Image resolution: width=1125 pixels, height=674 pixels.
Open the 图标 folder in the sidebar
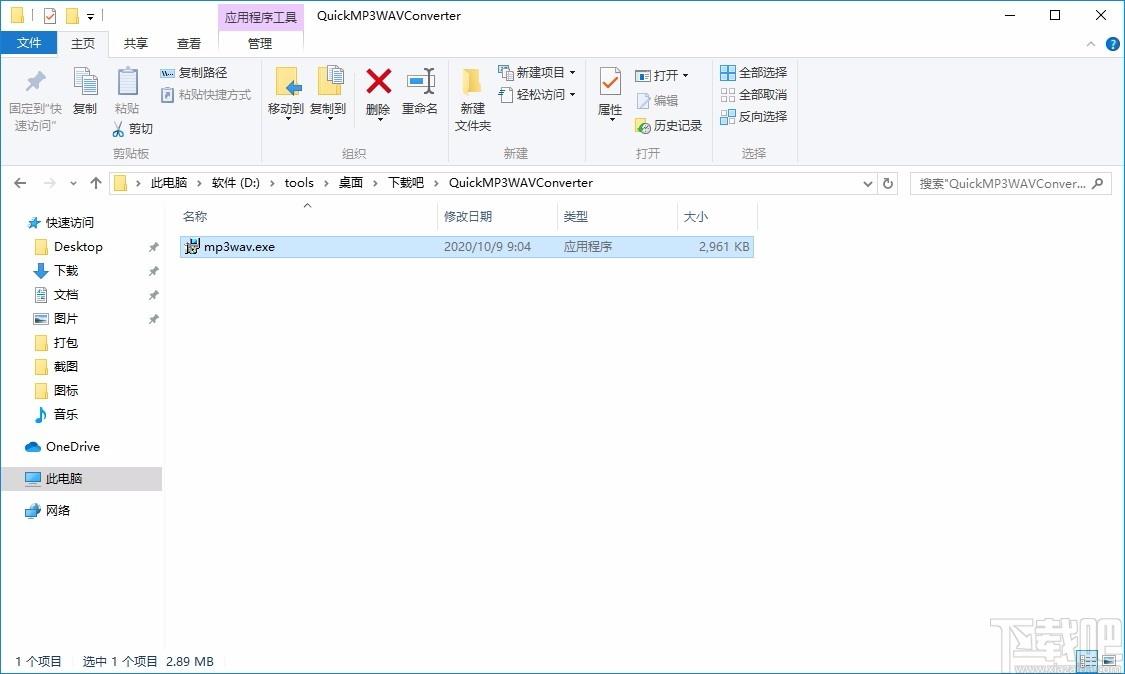66,390
